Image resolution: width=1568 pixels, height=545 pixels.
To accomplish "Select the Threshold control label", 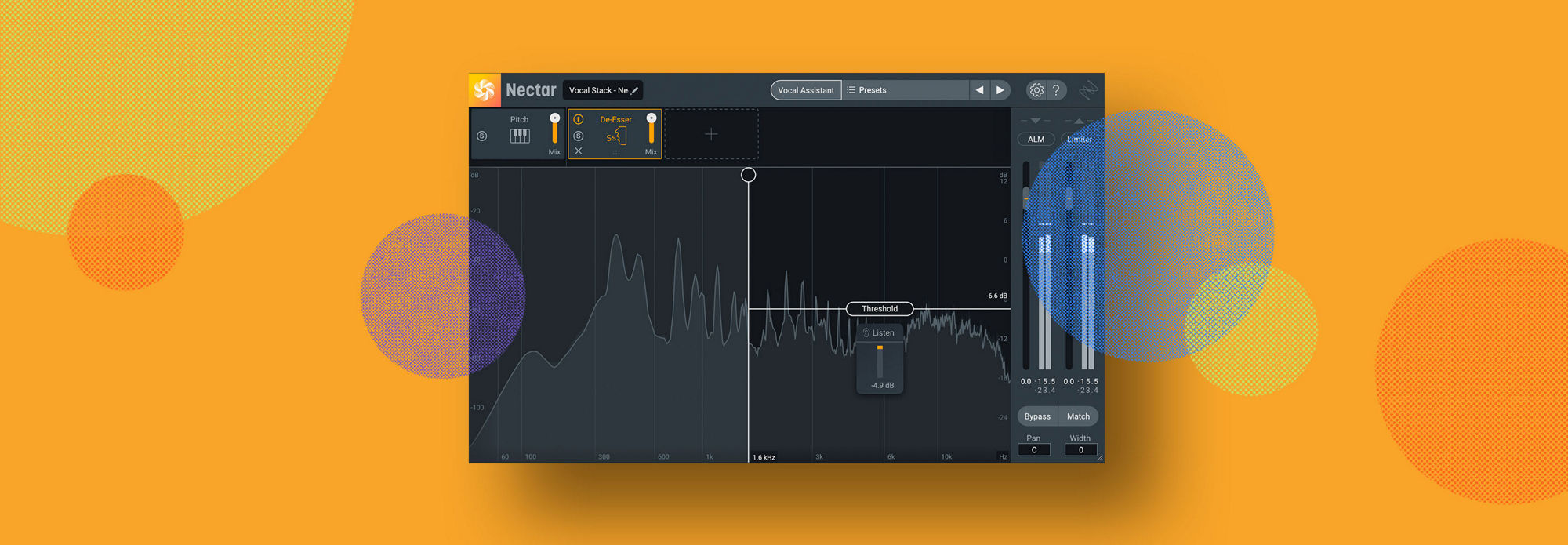I will click(880, 309).
